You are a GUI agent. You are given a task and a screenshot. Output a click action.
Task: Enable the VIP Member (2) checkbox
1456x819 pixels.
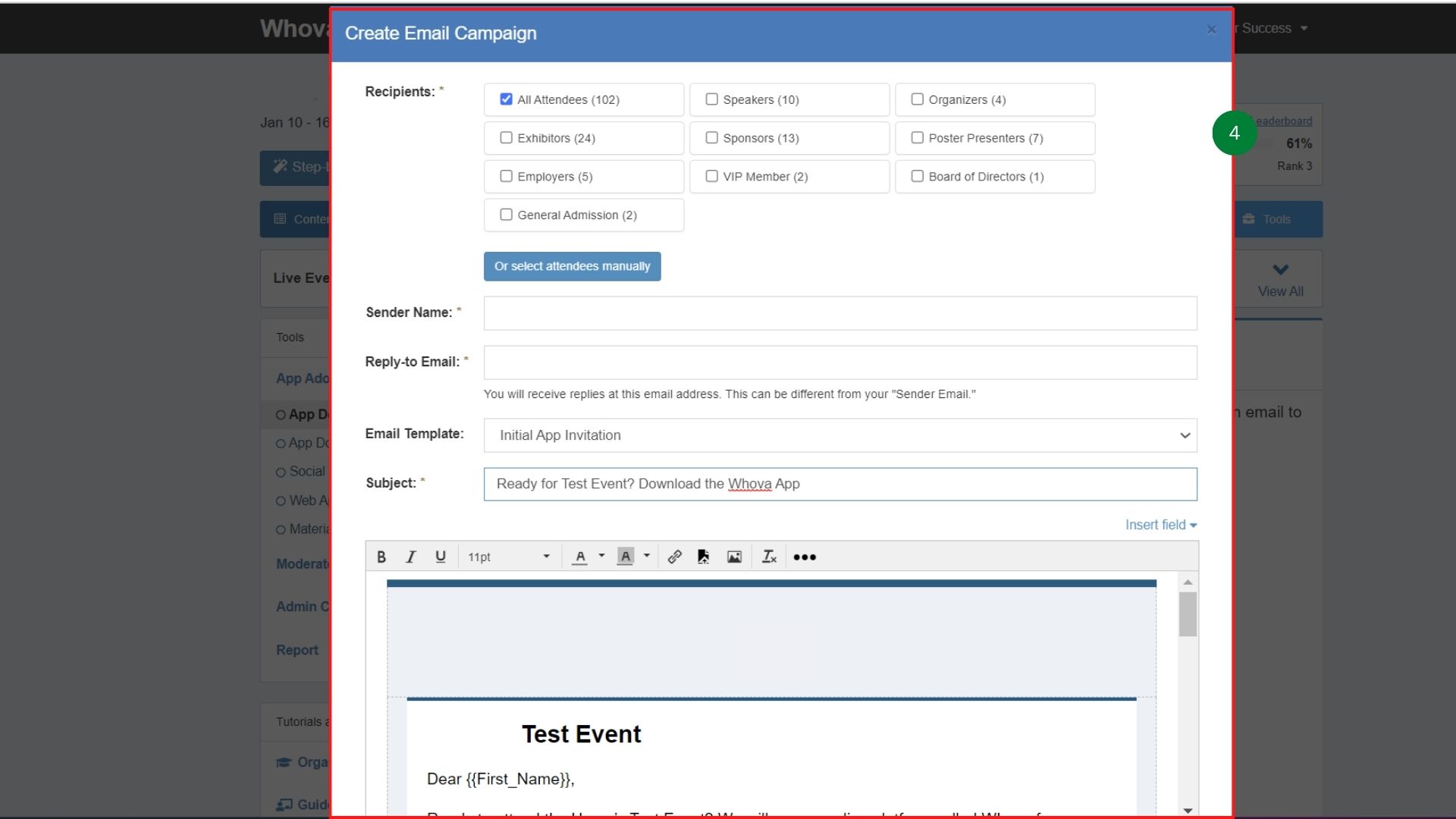711,176
